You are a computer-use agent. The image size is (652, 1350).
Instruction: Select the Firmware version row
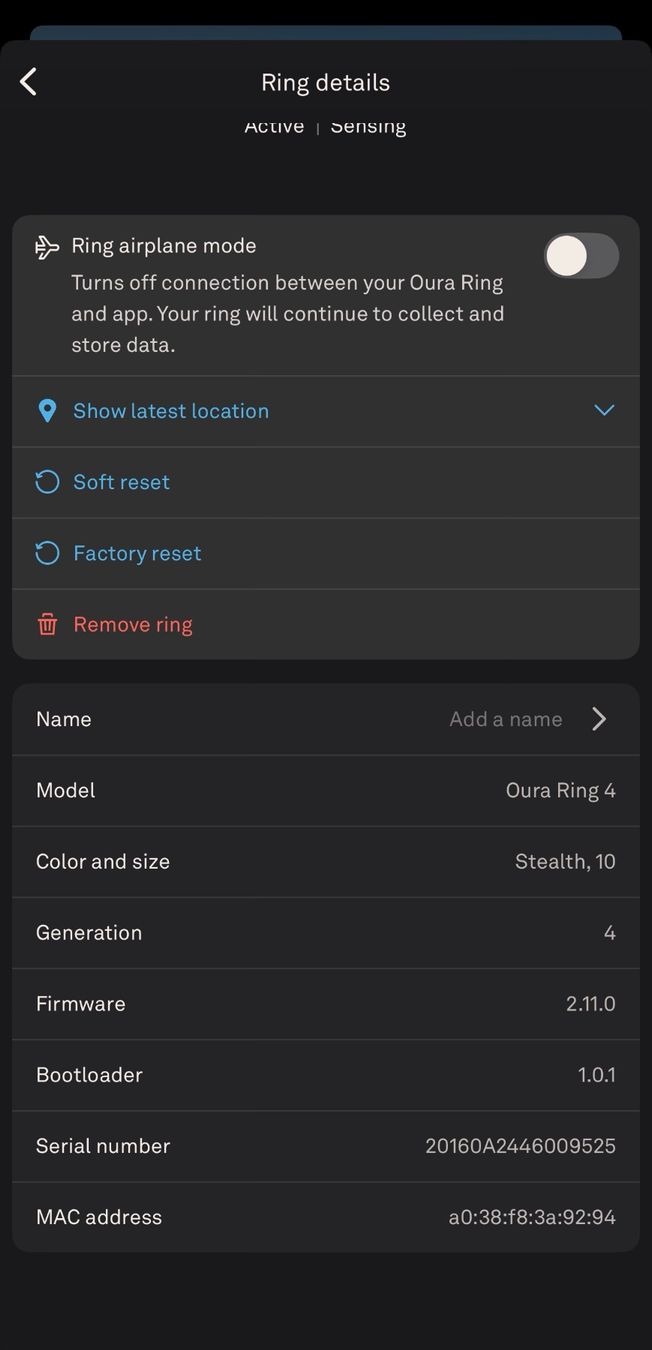click(326, 1004)
